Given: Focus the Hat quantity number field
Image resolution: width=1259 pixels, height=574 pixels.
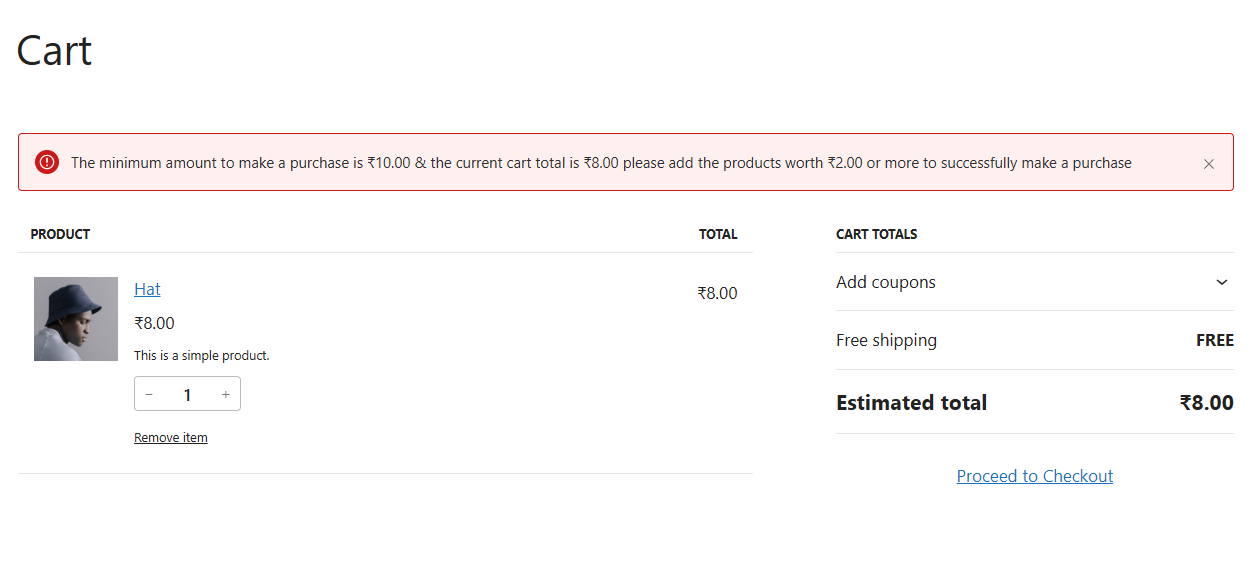Looking at the screenshot, I should click(x=187, y=395).
